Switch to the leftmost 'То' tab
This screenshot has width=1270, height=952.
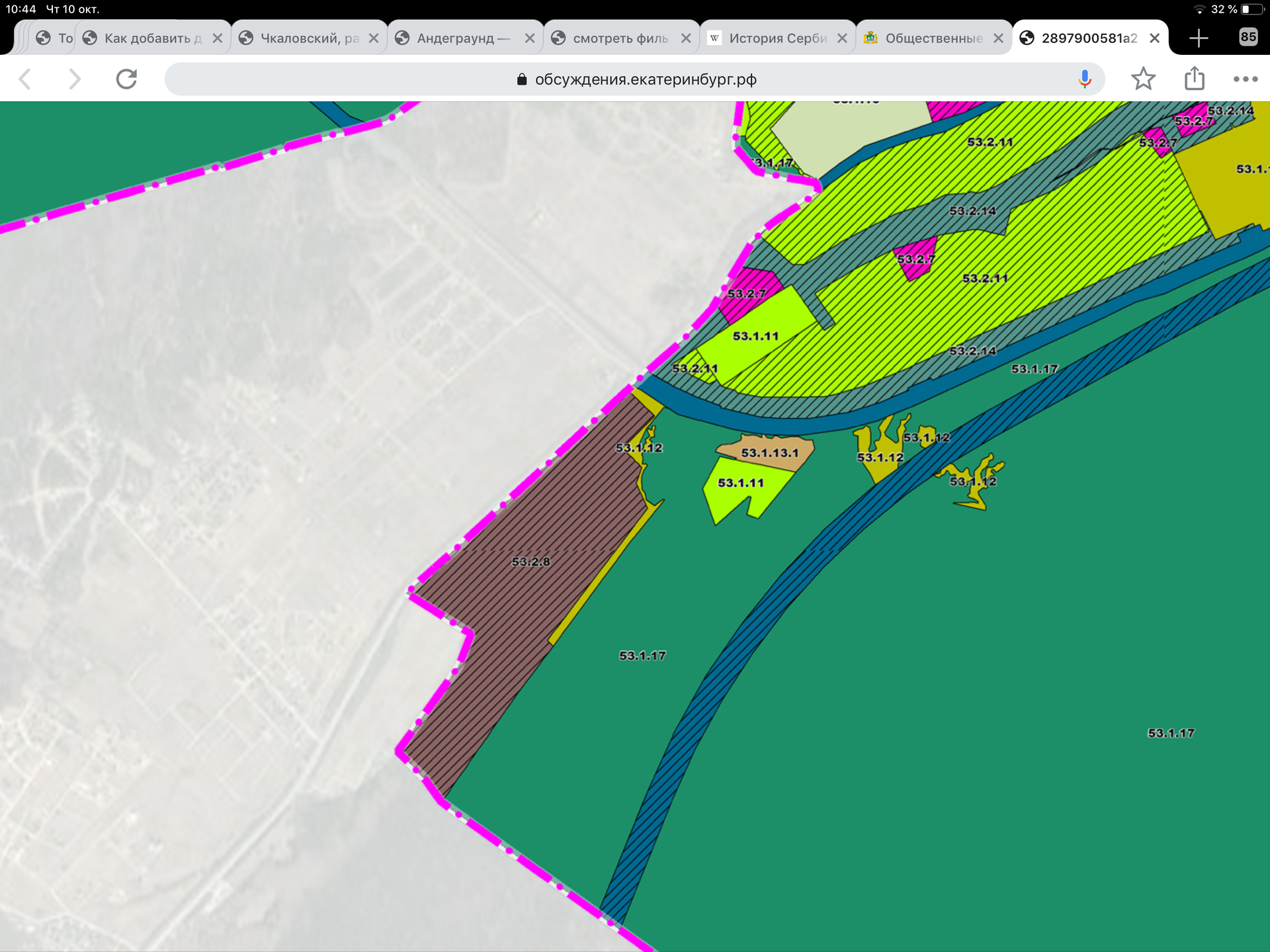54,38
